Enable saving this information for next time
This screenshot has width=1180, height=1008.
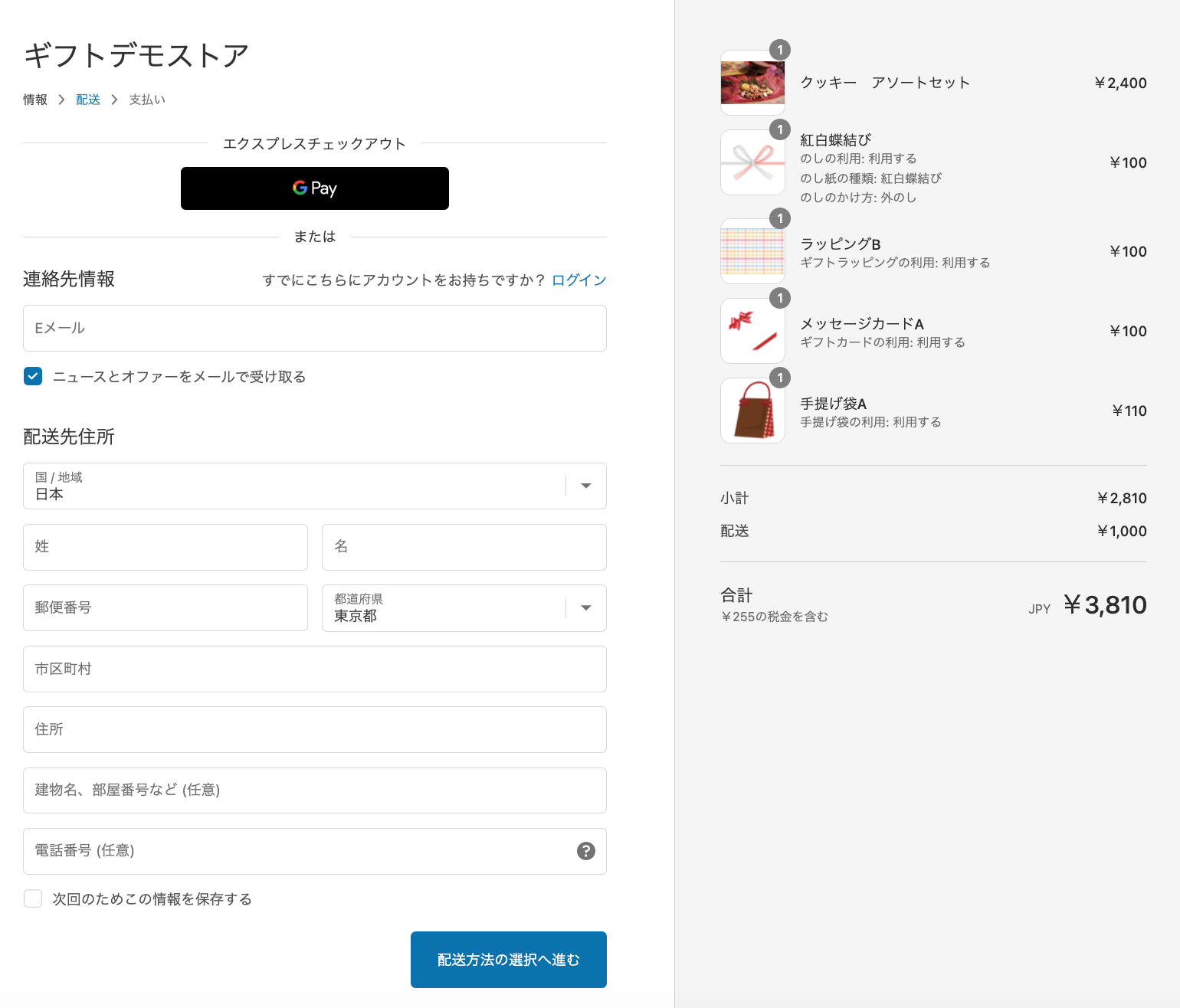33,898
